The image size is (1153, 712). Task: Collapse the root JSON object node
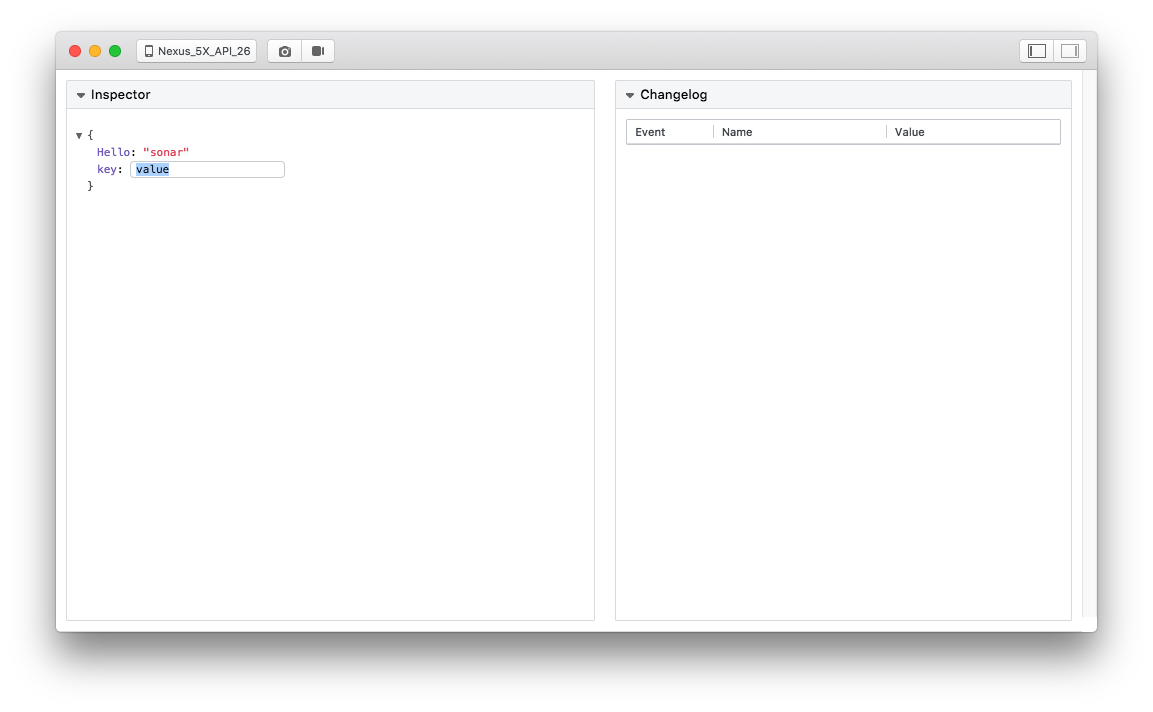[79, 134]
